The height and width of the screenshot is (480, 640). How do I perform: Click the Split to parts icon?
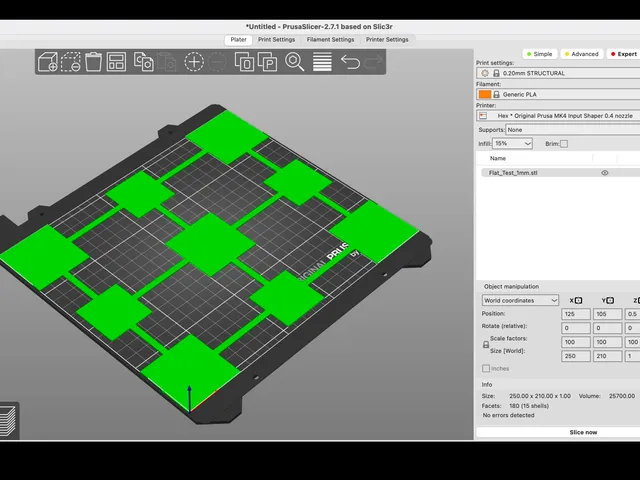(x=267, y=62)
